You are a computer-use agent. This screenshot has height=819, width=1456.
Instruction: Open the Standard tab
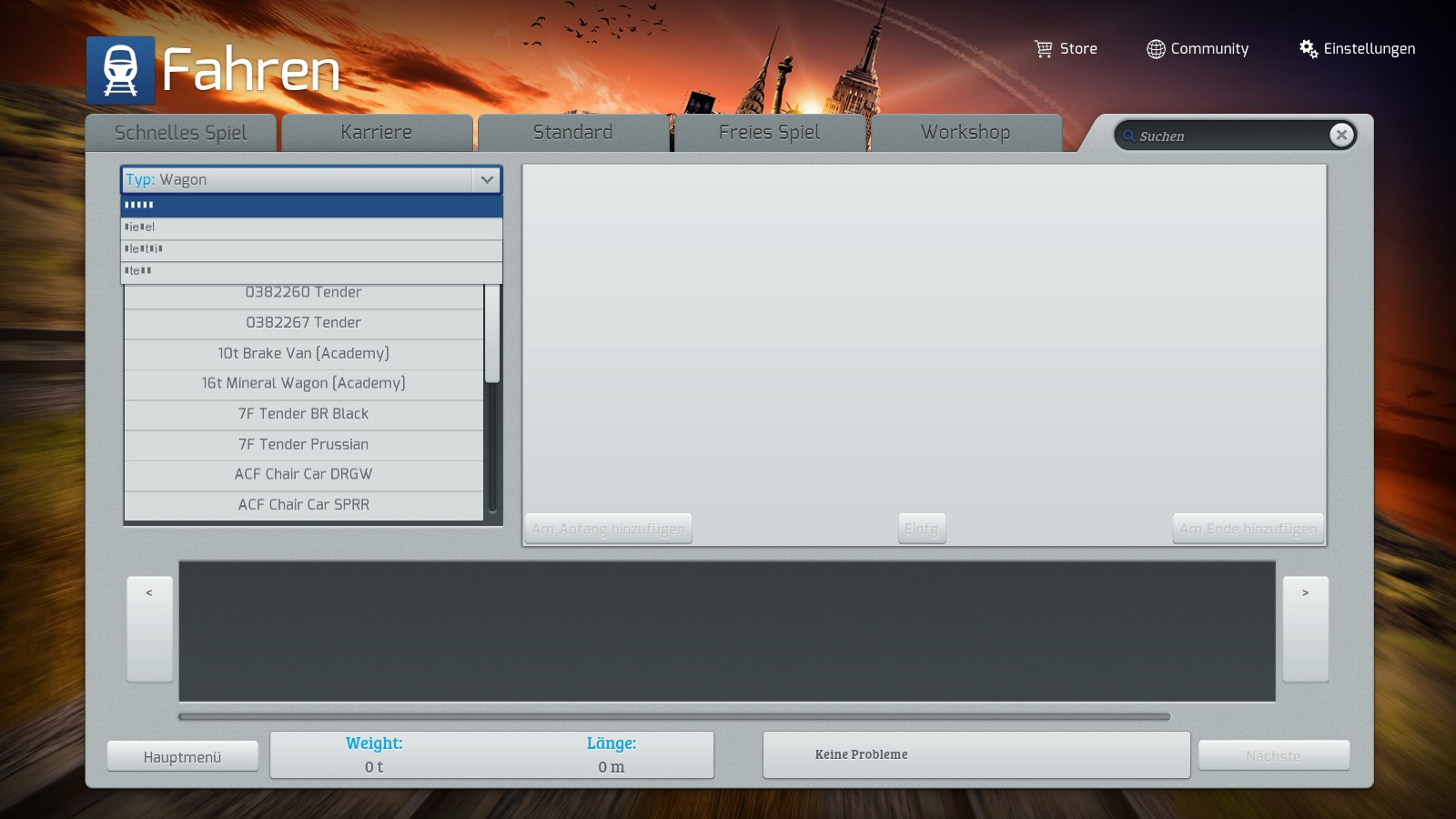point(573,133)
